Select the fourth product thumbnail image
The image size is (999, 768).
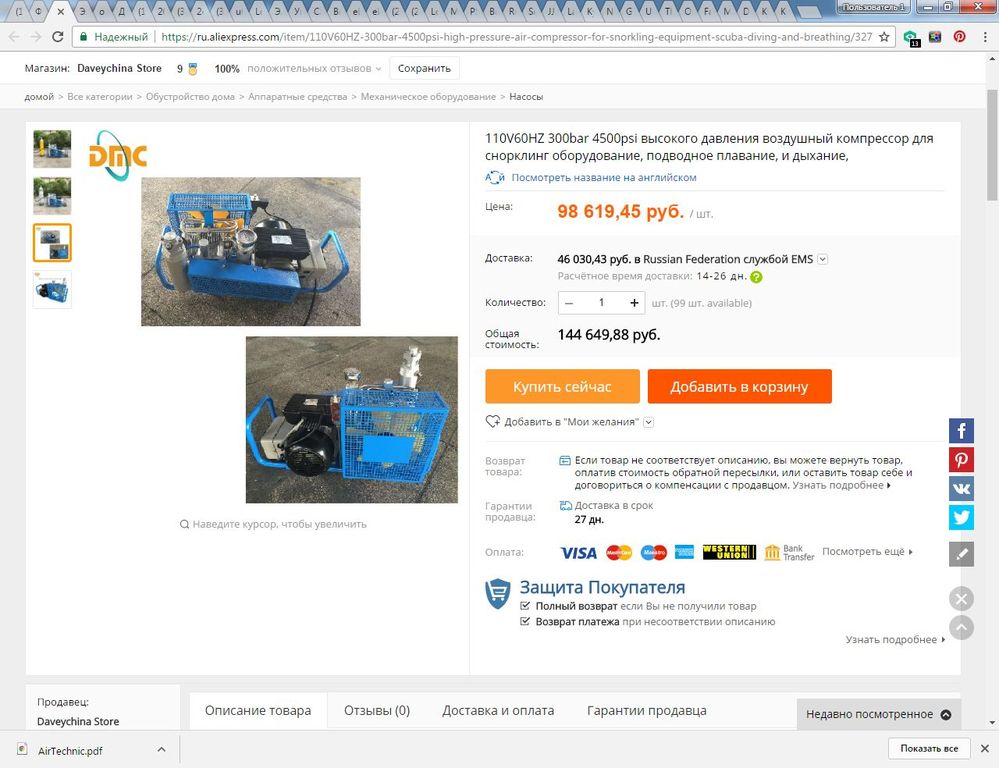(52, 289)
